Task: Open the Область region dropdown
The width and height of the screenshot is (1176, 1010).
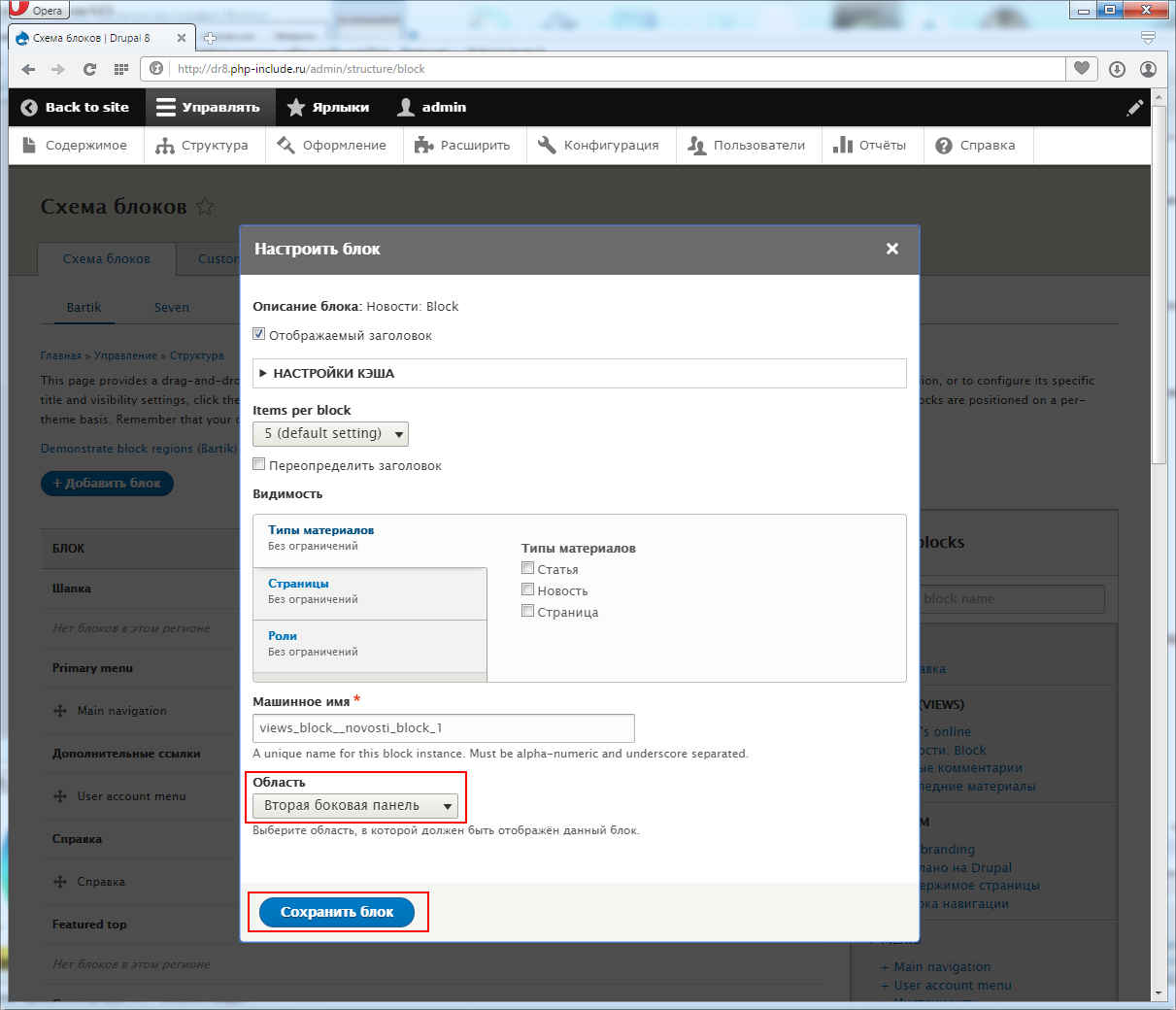Action: pyautogui.click(x=354, y=805)
